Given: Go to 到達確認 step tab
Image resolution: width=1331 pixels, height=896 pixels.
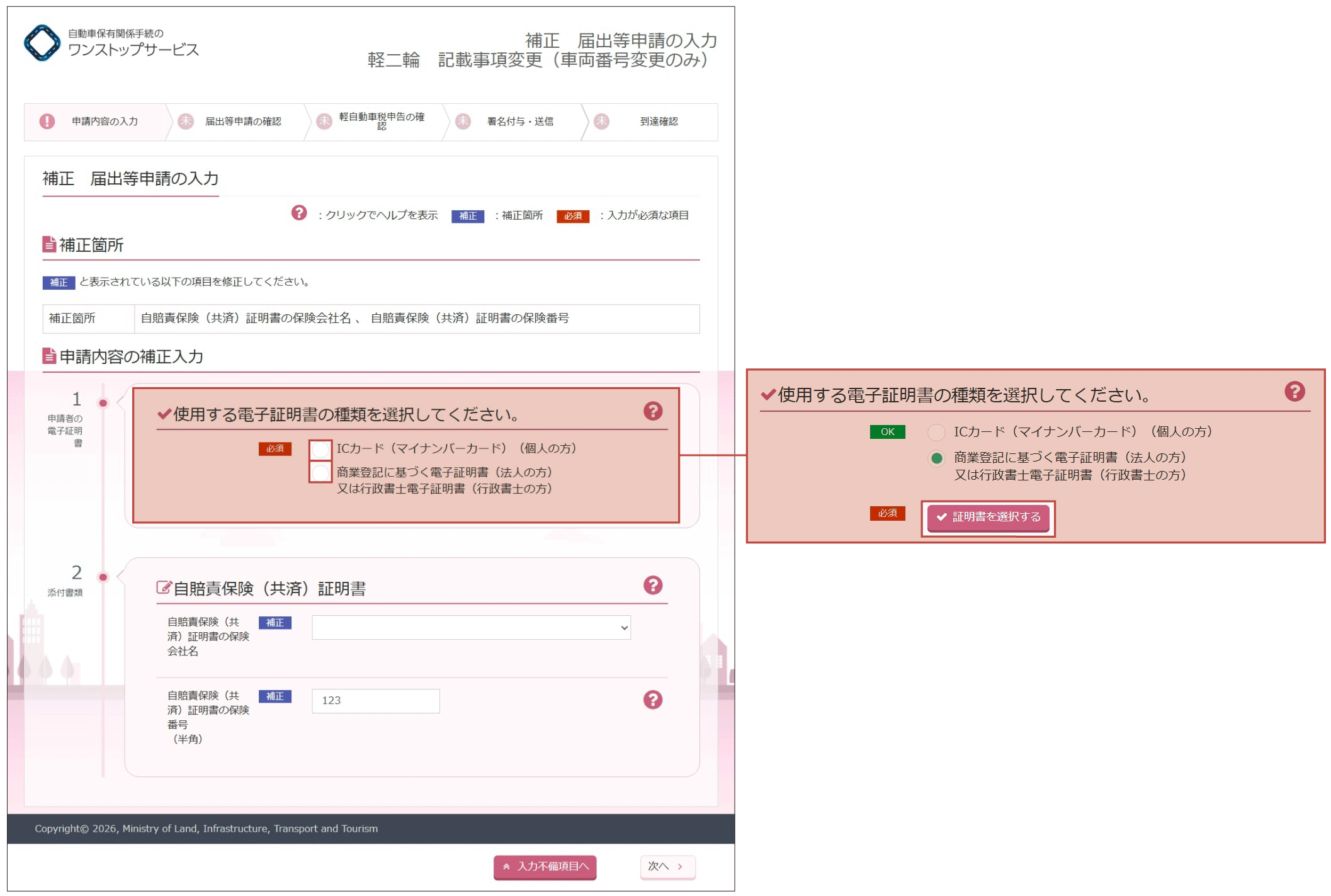Looking at the screenshot, I should pyautogui.click(x=658, y=122).
